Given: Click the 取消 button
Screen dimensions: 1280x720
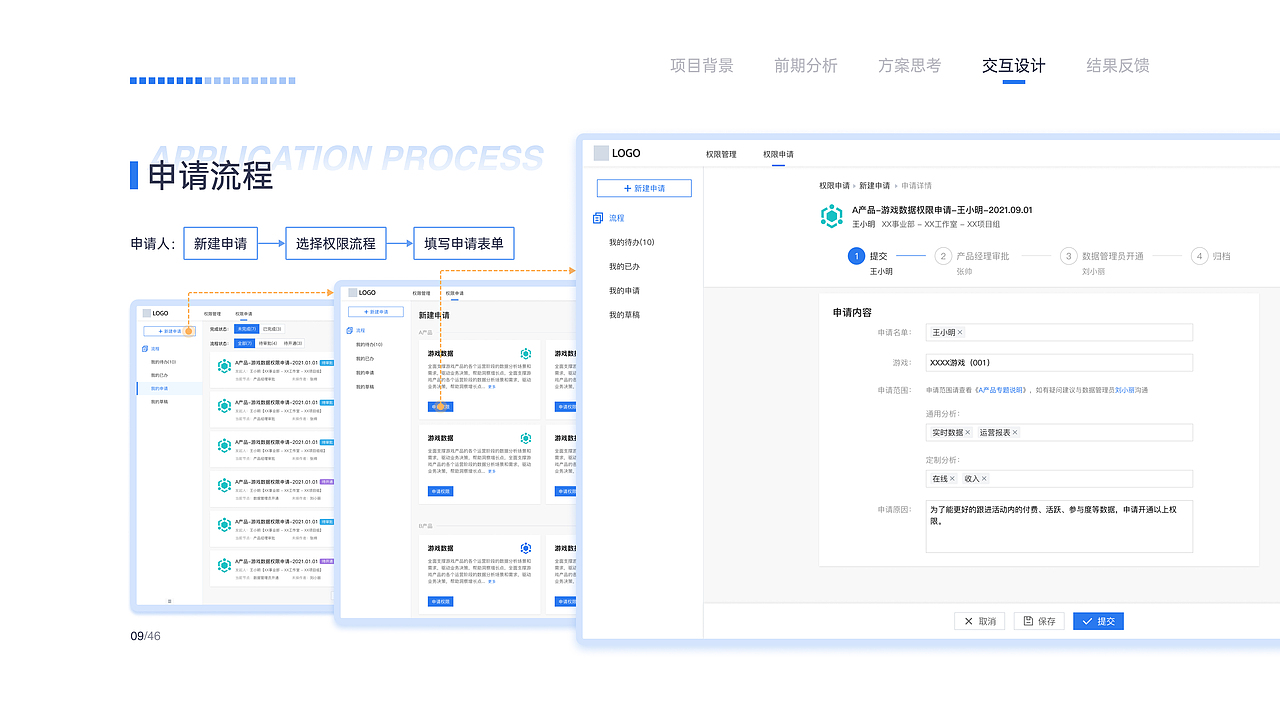Looking at the screenshot, I should 979,621.
